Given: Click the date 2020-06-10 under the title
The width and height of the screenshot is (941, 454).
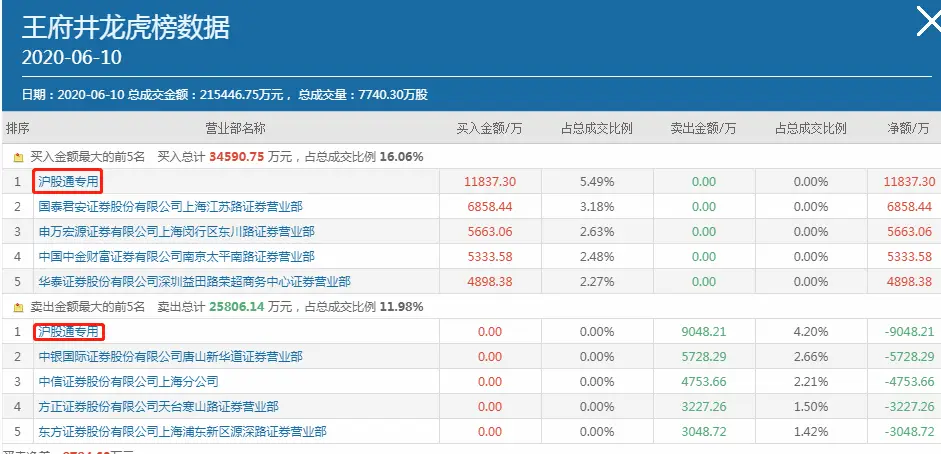Looking at the screenshot, I should pyautogui.click(x=71, y=58).
